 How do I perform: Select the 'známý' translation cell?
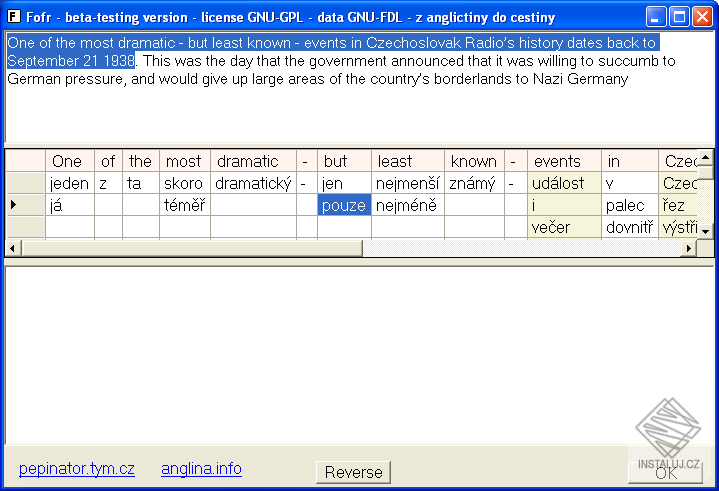click(x=474, y=183)
